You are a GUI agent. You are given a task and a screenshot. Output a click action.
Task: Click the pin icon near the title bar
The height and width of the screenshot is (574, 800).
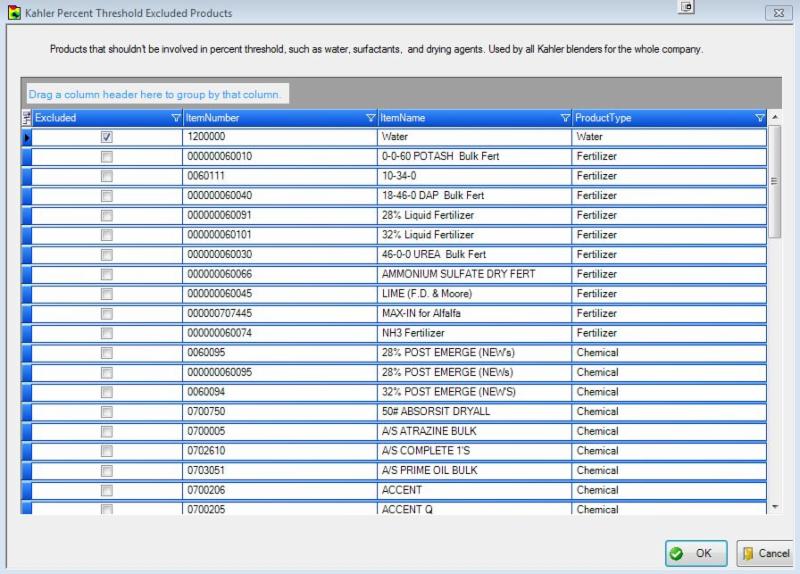point(686,6)
